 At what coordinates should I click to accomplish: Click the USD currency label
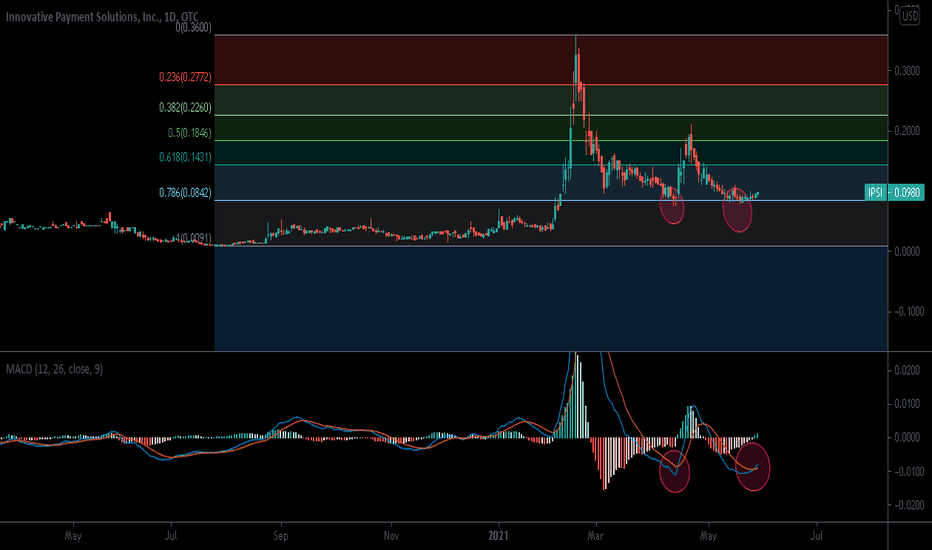910,16
